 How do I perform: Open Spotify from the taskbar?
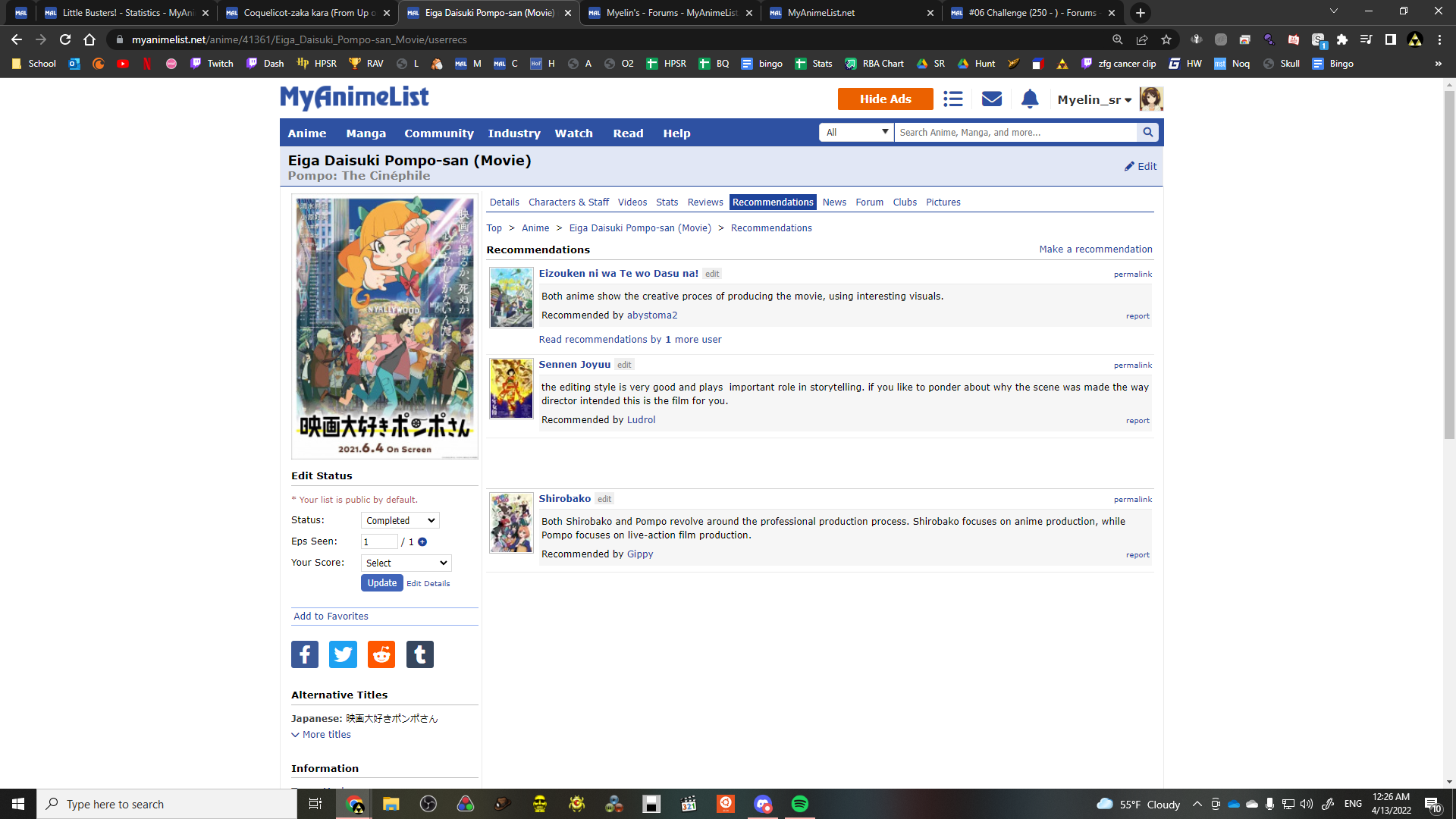[x=799, y=804]
